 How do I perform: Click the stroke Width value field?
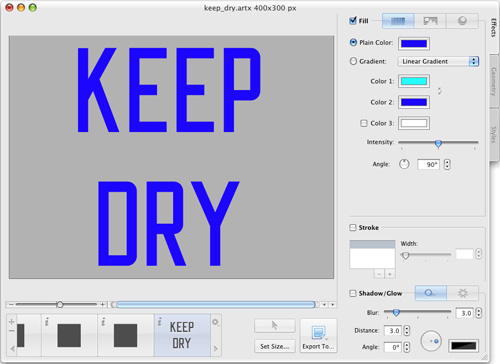click(464, 254)
